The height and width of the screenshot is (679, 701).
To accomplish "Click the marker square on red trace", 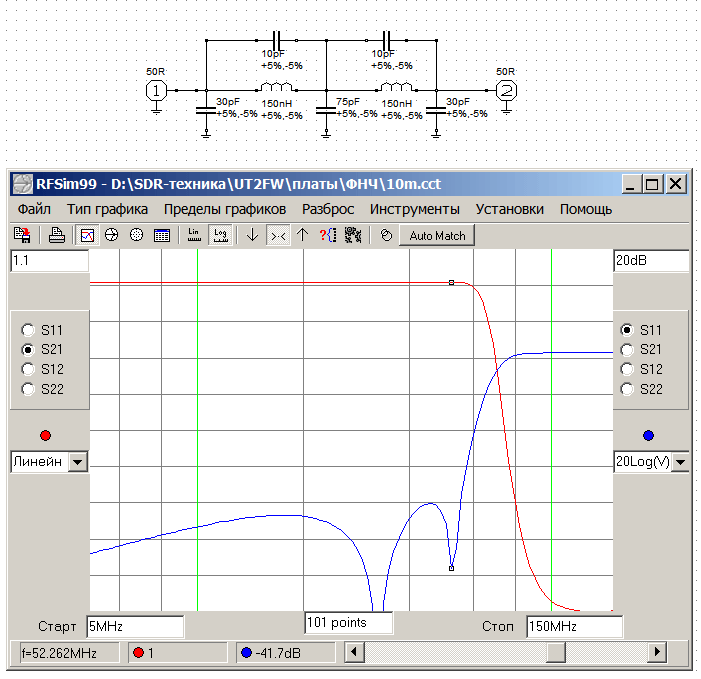I will [452, 283].
